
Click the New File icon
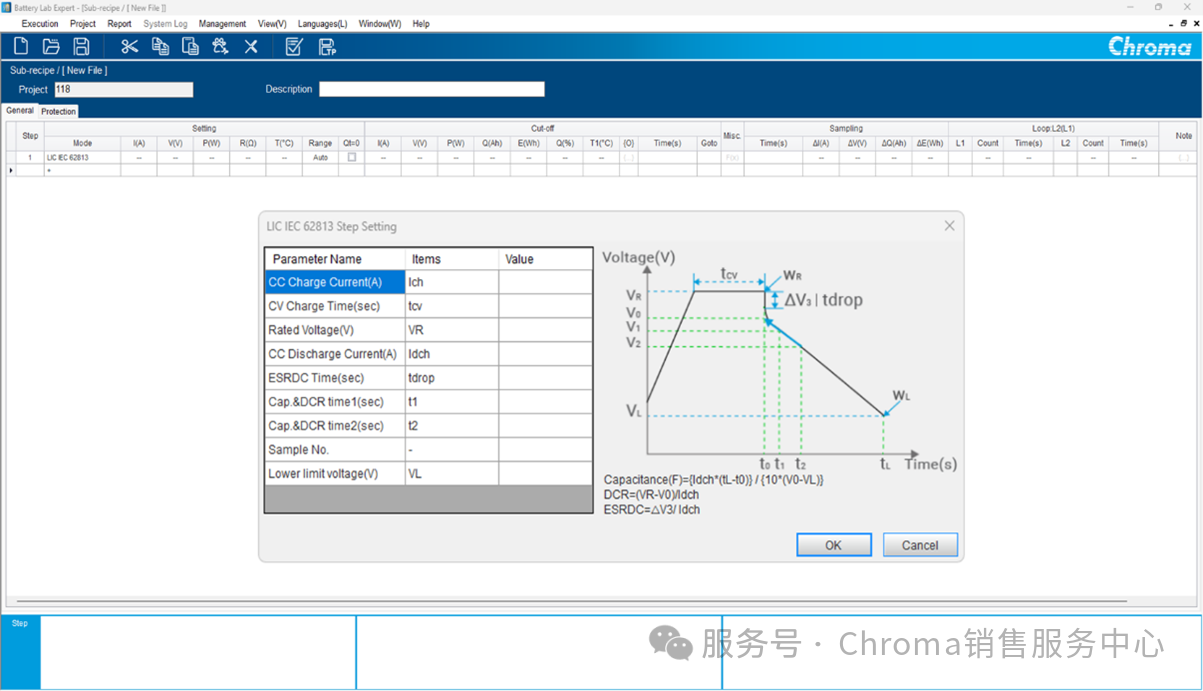click(20, 46)
